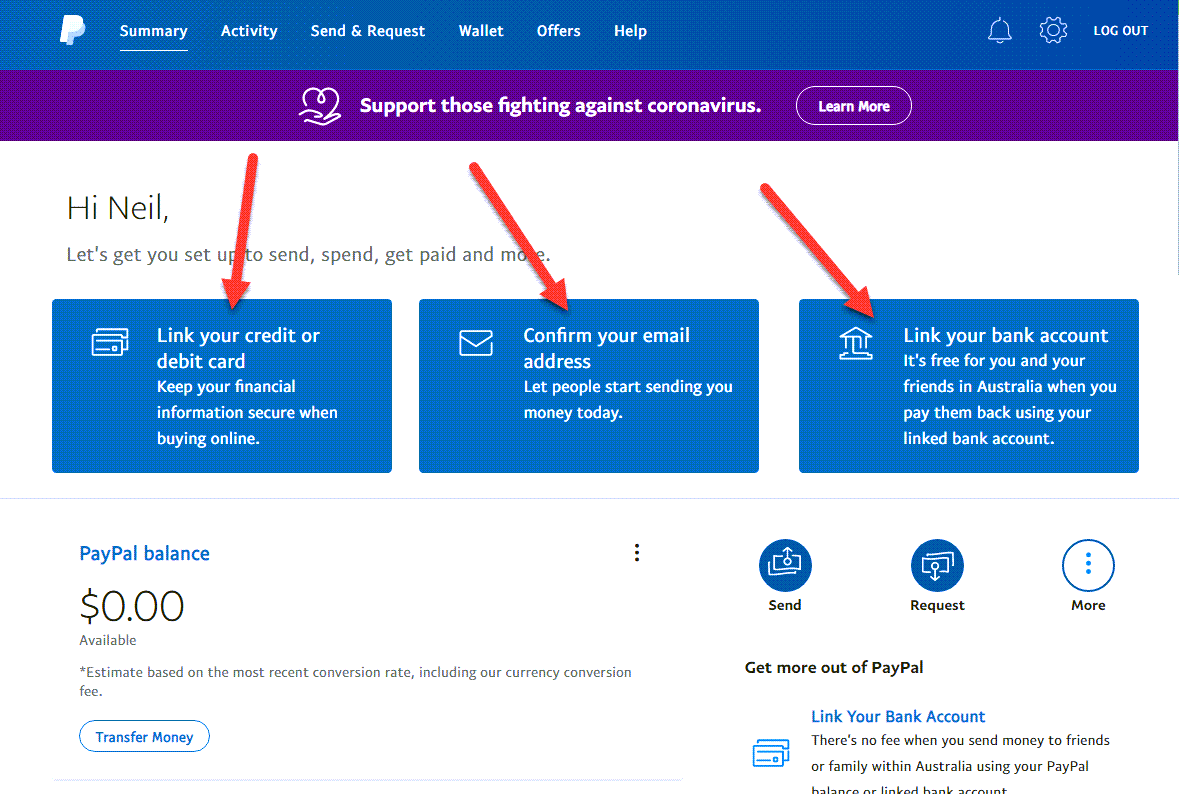Click the PayPal logo
Viewport: 1179px width, 794px height.
point(72,31)
